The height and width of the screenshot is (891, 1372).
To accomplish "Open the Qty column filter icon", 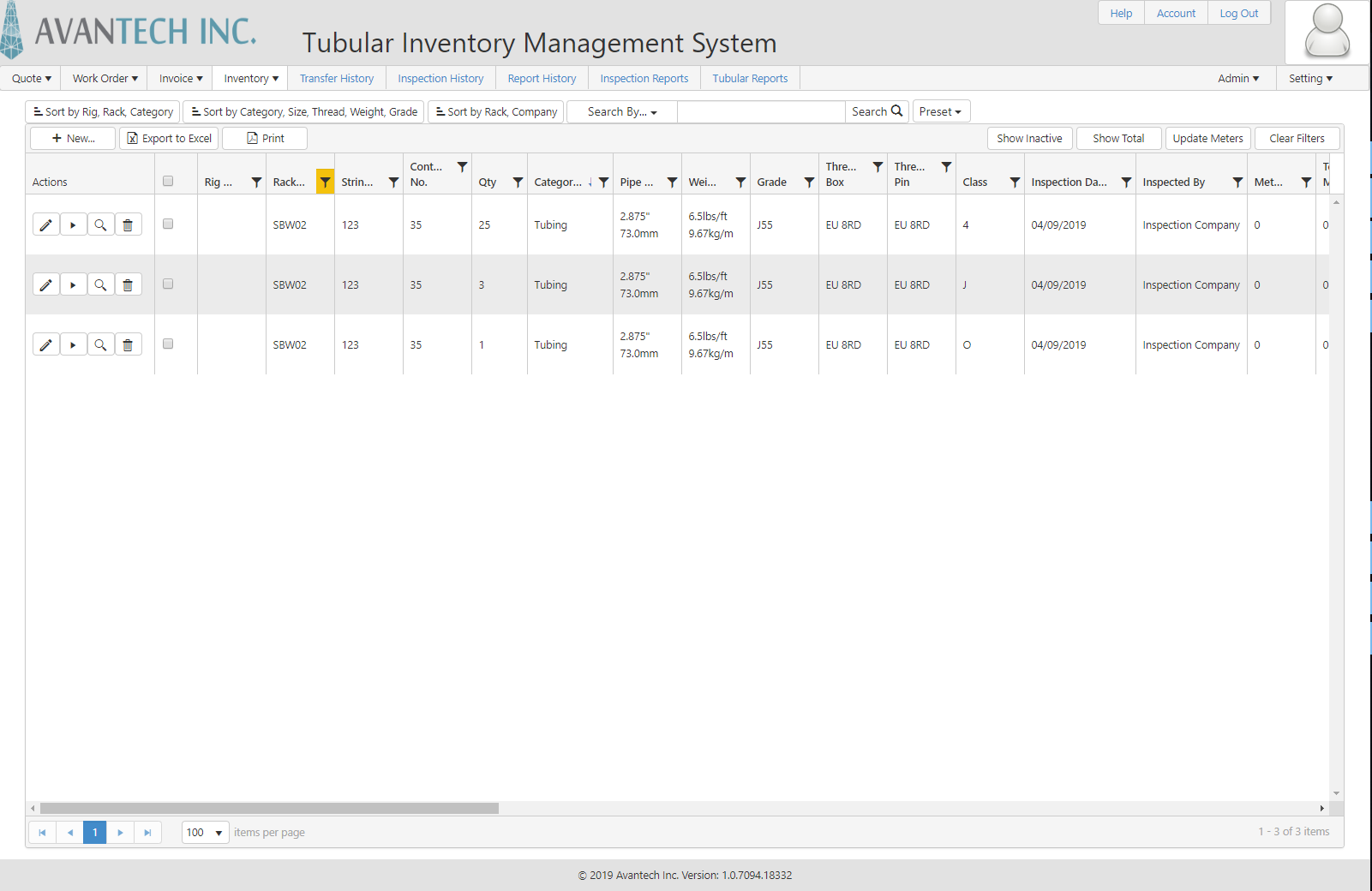I will [518, 182].
